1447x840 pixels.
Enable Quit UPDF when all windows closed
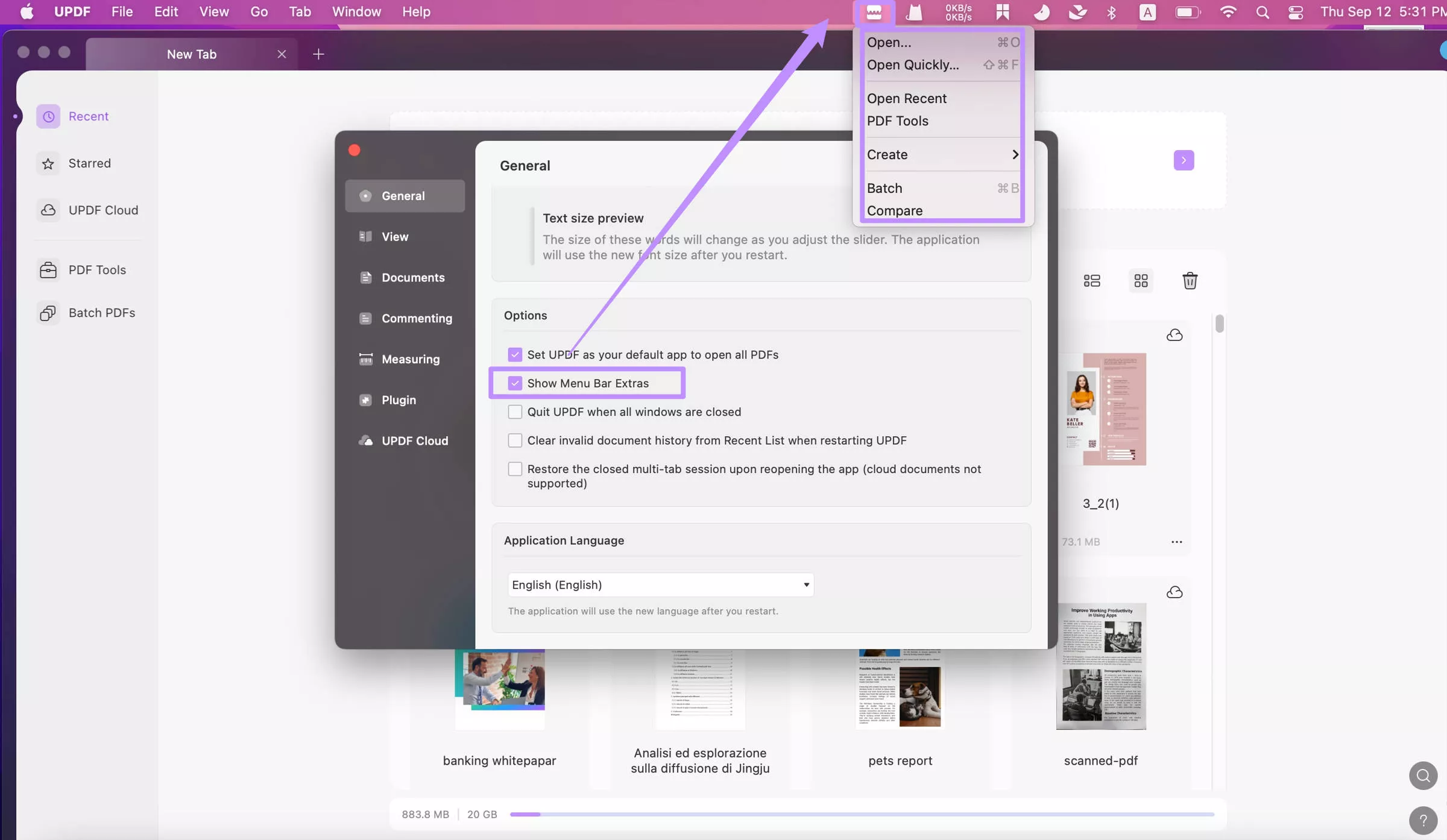point(514,412)
